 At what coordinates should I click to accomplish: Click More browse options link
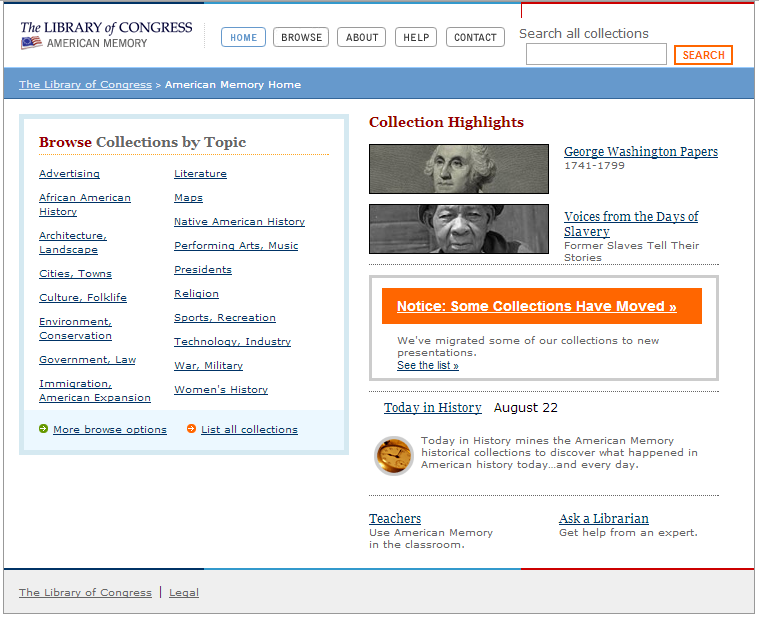(110, 430)
